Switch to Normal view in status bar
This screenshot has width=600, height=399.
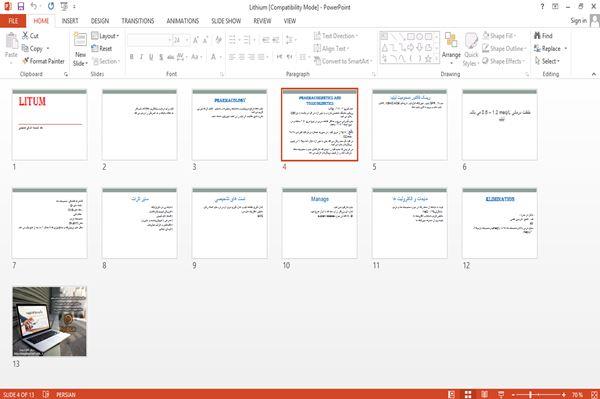[452, 394]
